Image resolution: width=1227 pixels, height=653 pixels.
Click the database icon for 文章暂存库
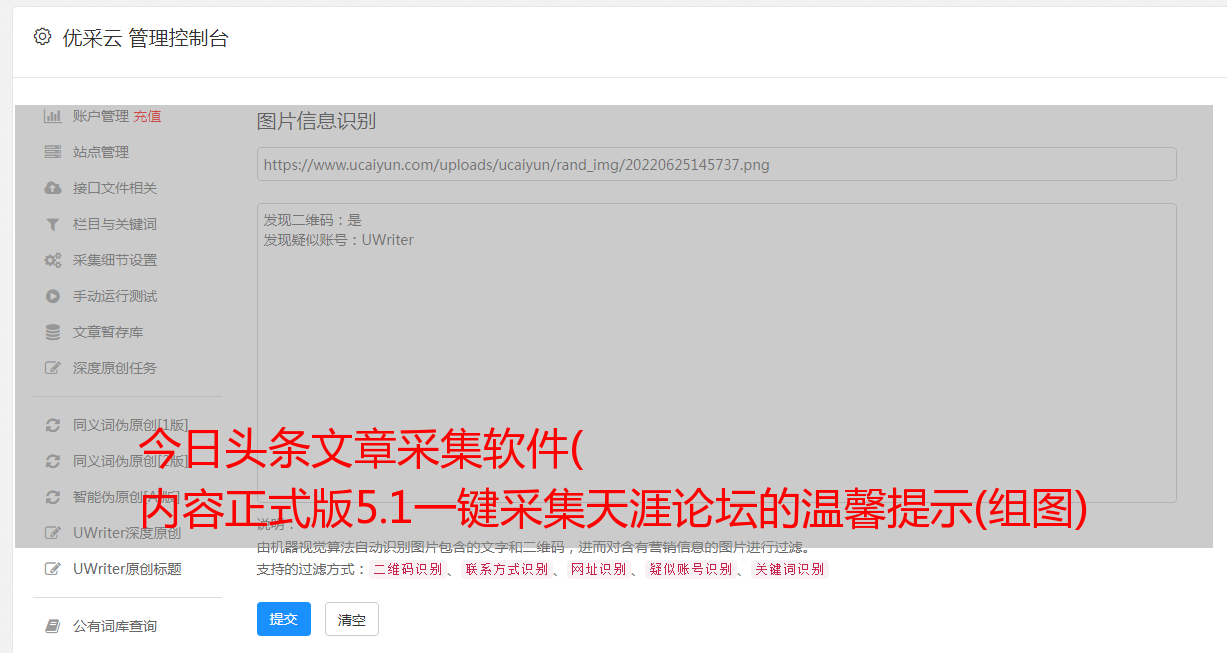pyautogui.click(x=53, y=332)
